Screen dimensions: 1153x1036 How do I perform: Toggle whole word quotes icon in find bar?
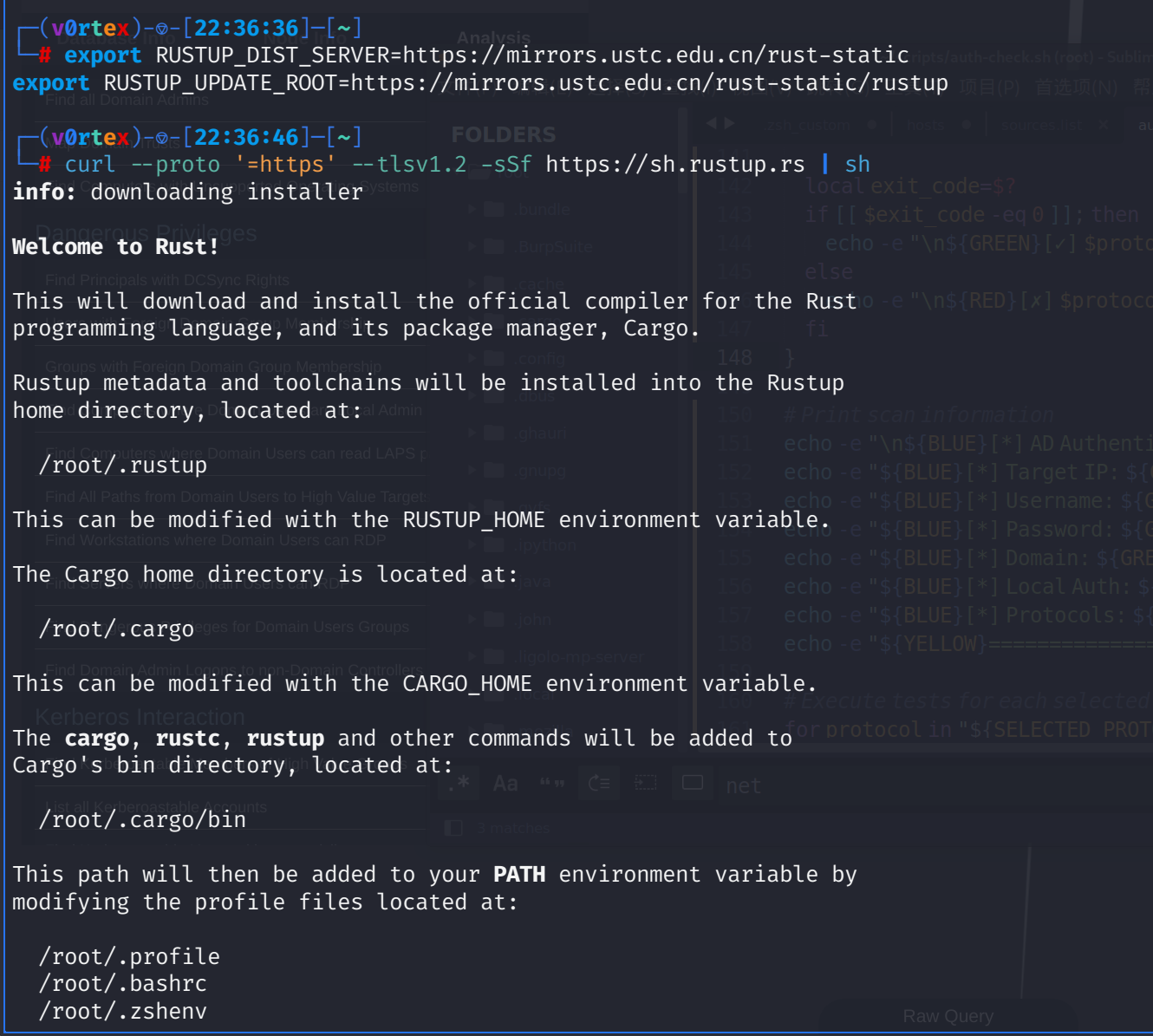pos(552,784)
